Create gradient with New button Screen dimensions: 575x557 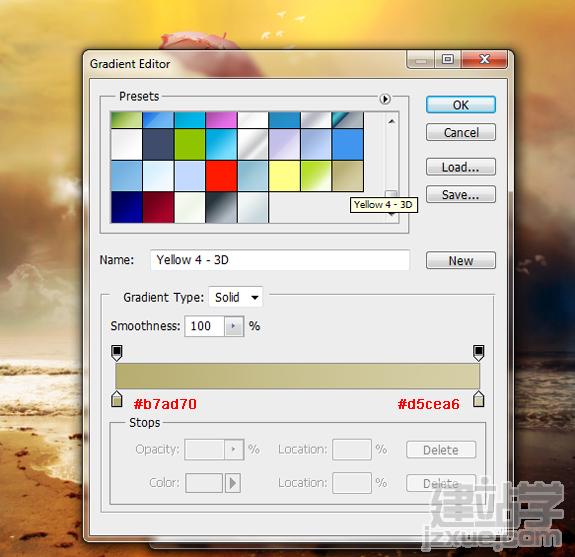pos(461,261)
